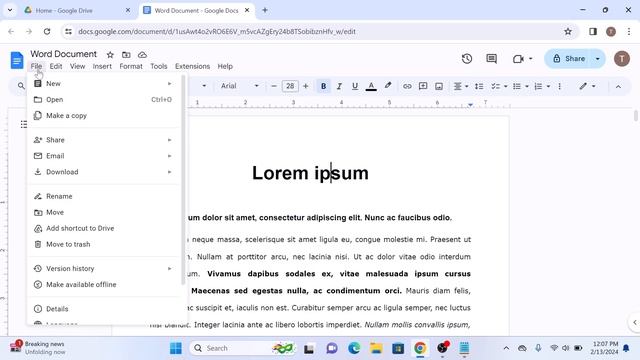This screenshot has width=640, height=360.
Task: Toggle Bold formatting
Action: click(323, 86)
